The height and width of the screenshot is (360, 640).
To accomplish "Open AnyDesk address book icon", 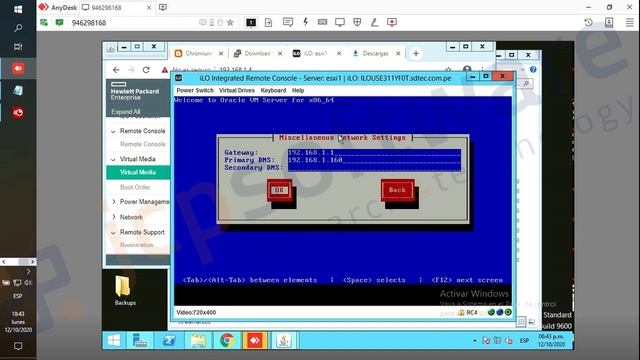I will 609,22.
